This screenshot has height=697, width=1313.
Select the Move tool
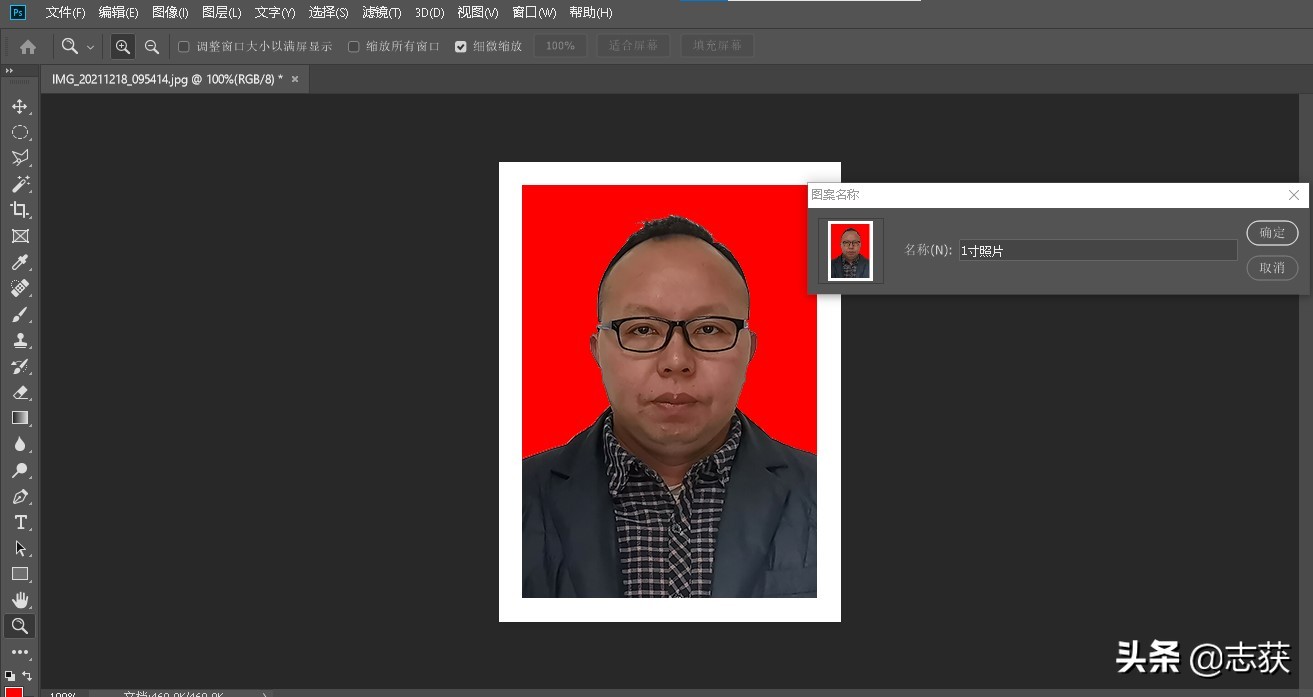point(20,106)
